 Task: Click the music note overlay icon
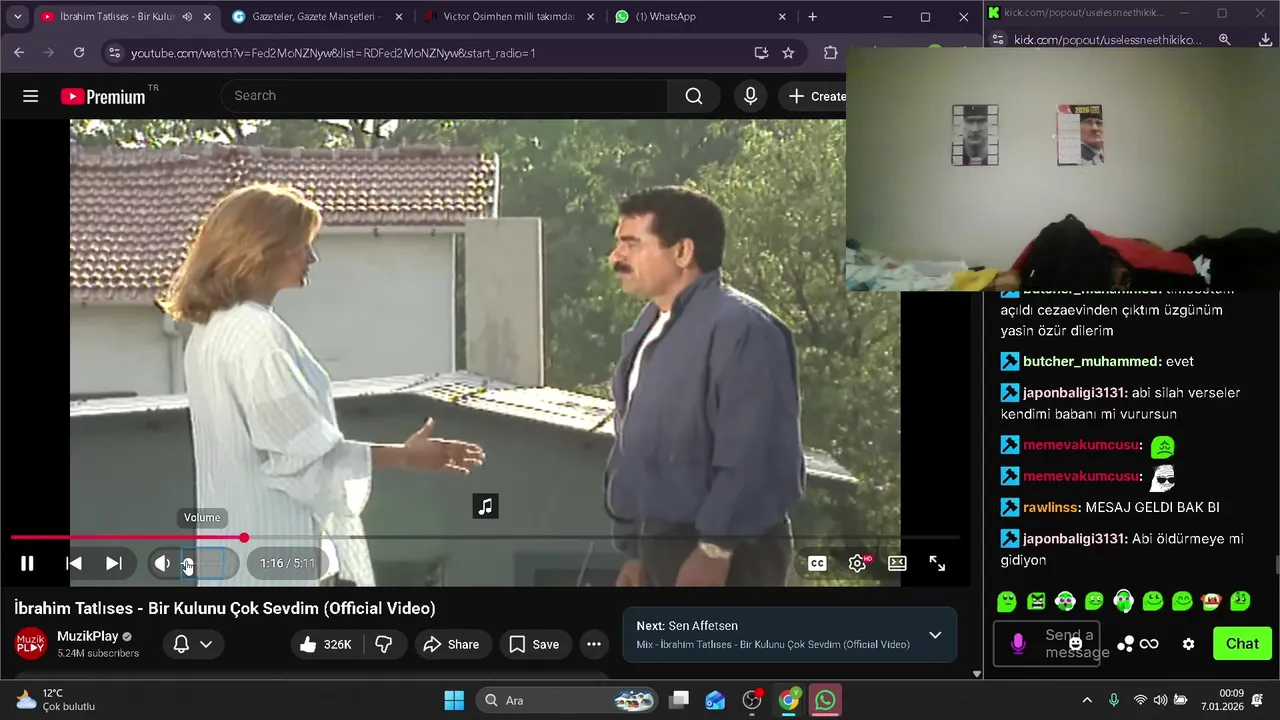[x=485, y=506]
